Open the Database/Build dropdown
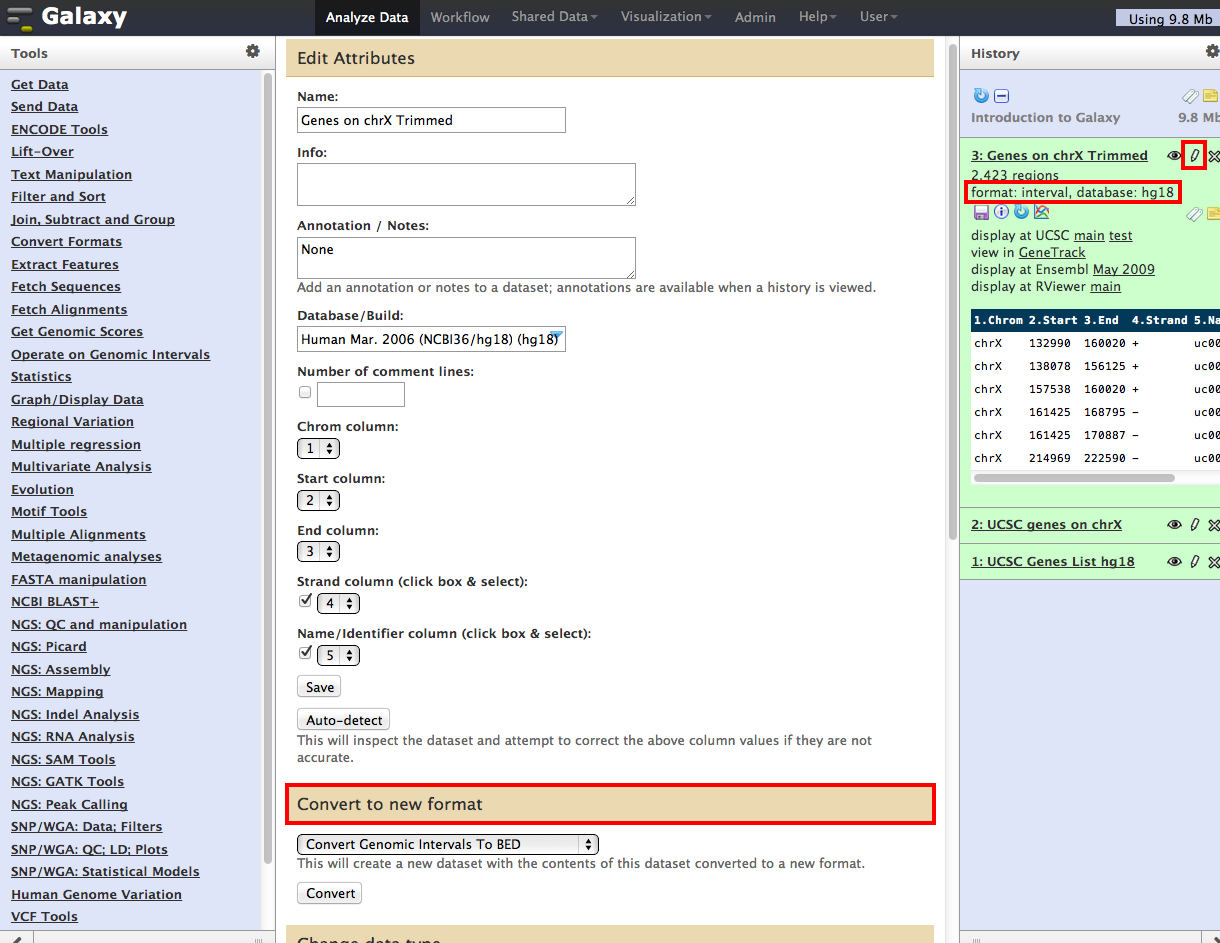 pyautogui.click(x=432, y=339)
